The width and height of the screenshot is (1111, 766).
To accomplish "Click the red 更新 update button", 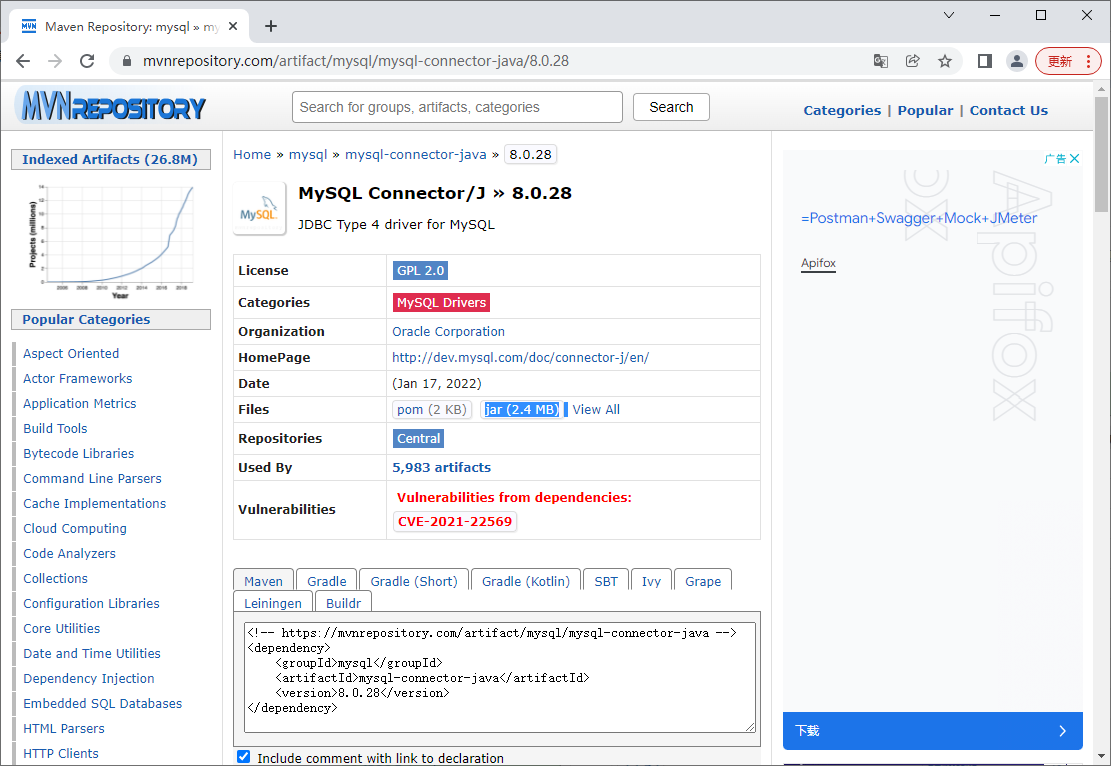I will point(1068,61).
